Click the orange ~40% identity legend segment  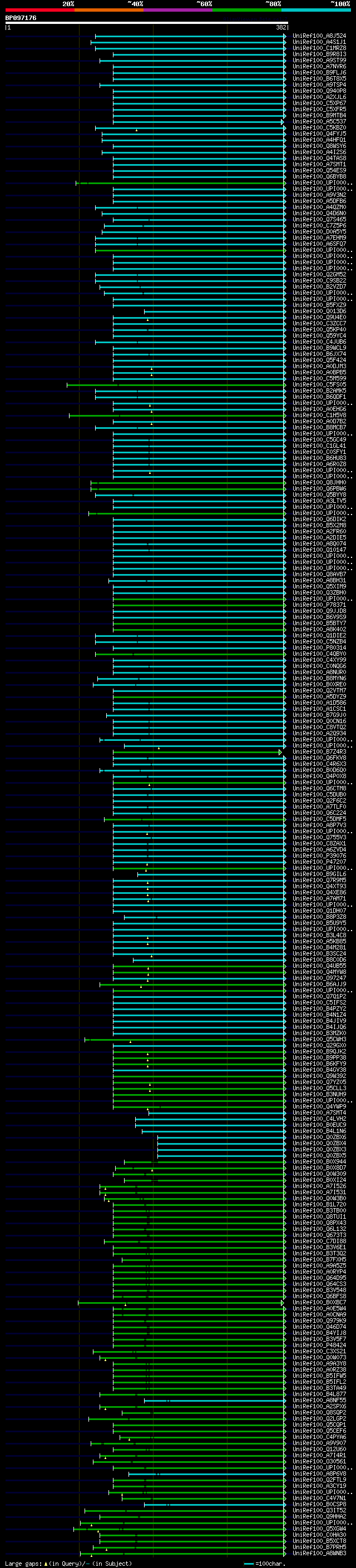tap(109, 10)
